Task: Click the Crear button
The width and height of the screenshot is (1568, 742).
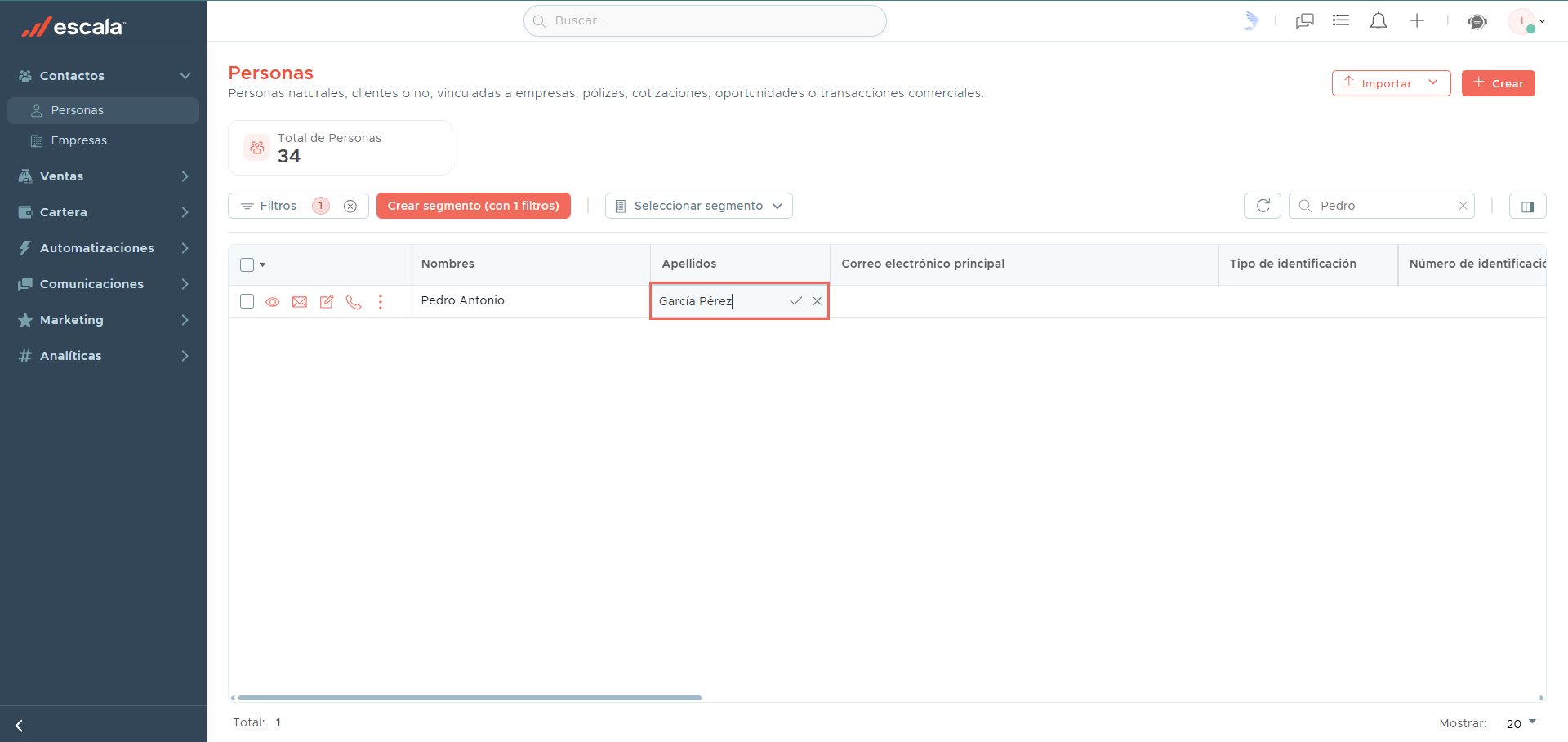Action: 1499,83
